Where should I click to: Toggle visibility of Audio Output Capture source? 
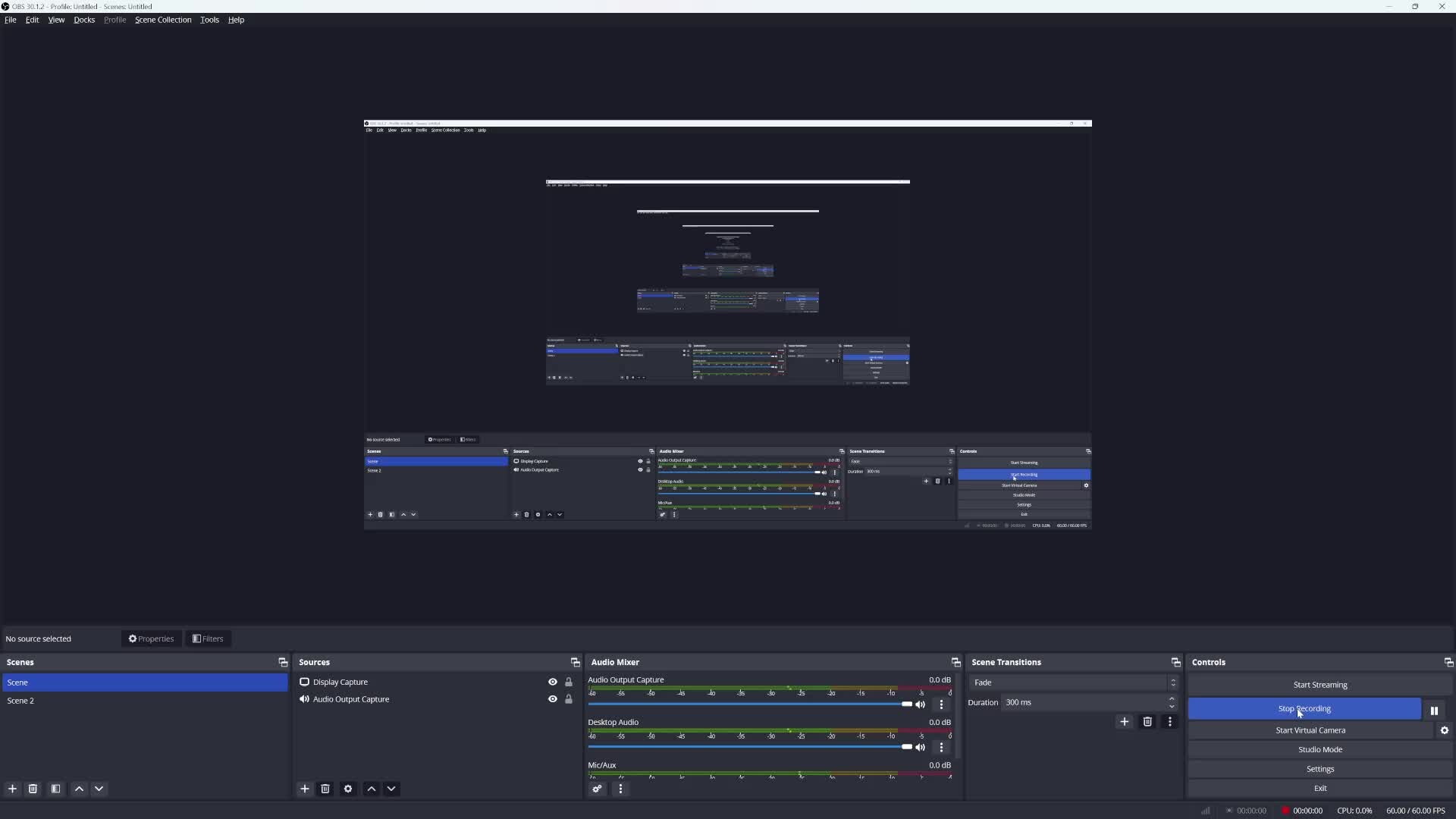pyautogui.click(x=552, y=699)
